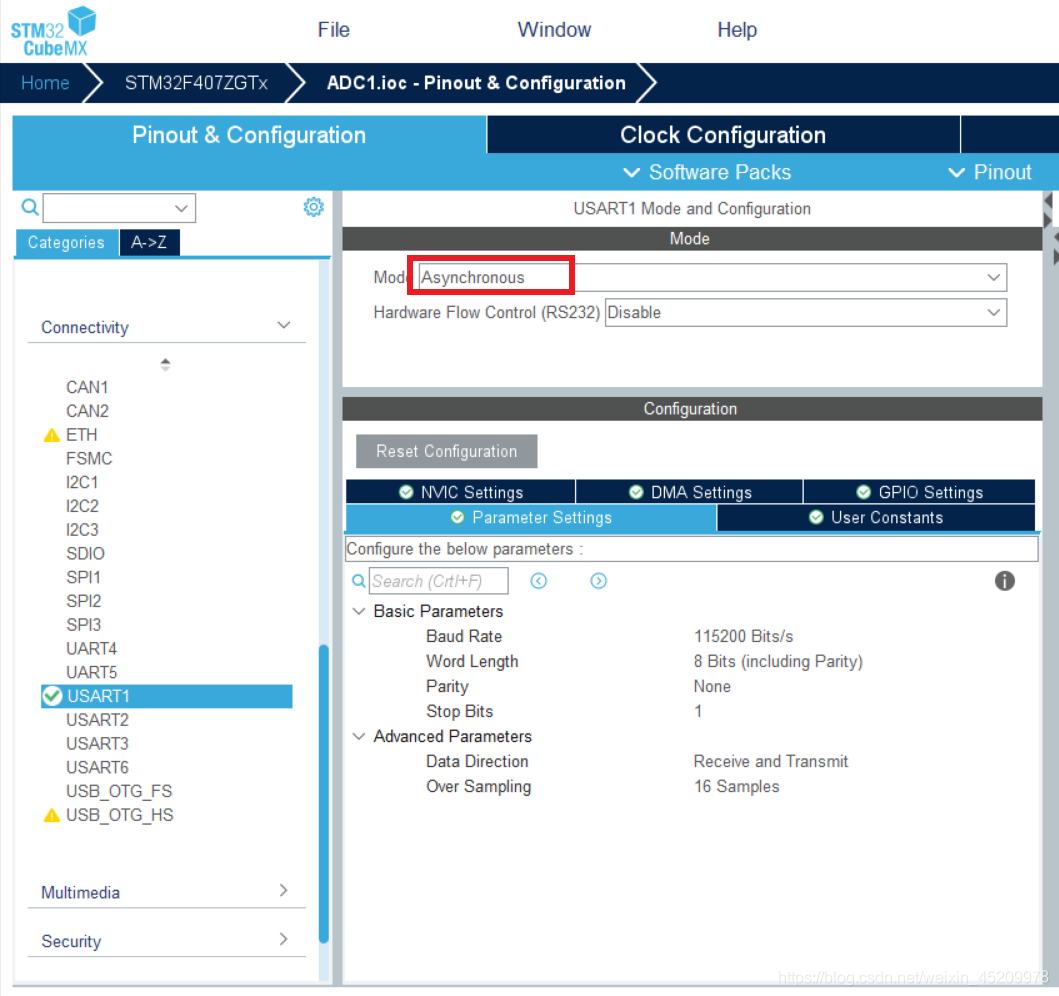Image resolution: width=1059 pixels, height=996 pixels.
Task: Click the parameter search magnifier icon
Action: point(359,581)
